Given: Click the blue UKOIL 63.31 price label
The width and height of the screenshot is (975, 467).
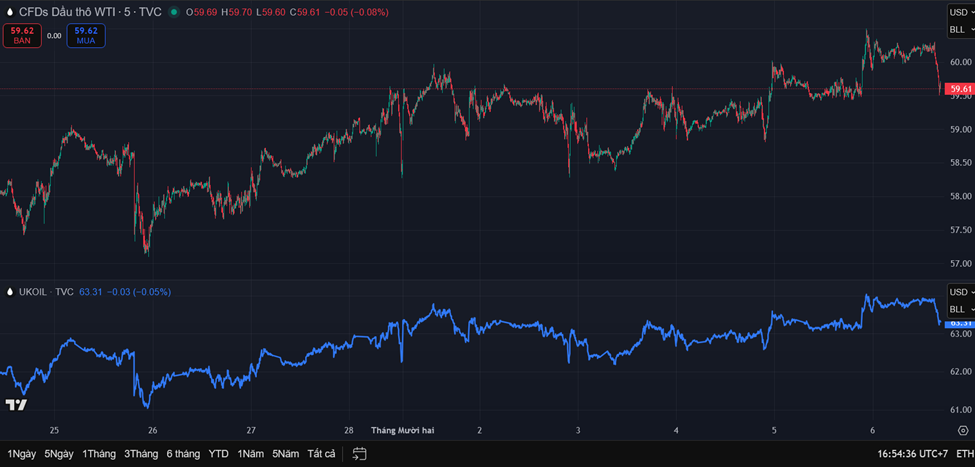Looking at the screenshot, I should pyautogui.click(x=960, y=323).
